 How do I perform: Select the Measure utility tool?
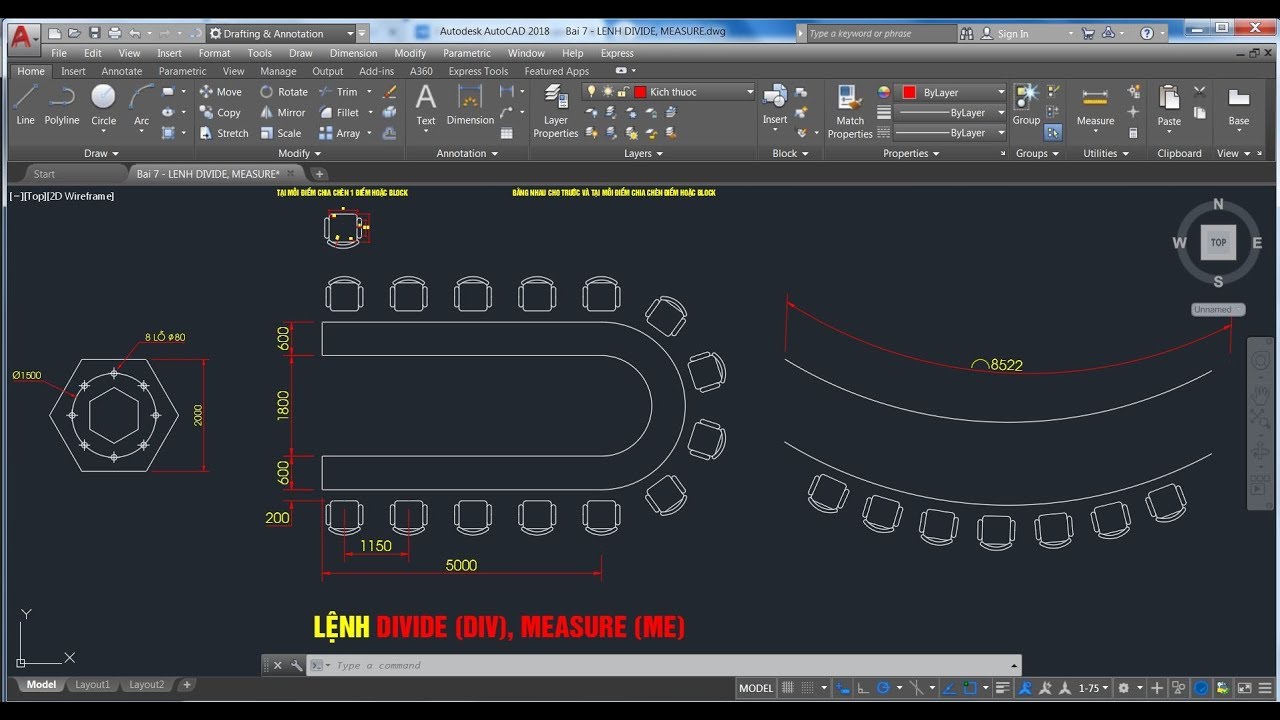tap(1095, 105)
